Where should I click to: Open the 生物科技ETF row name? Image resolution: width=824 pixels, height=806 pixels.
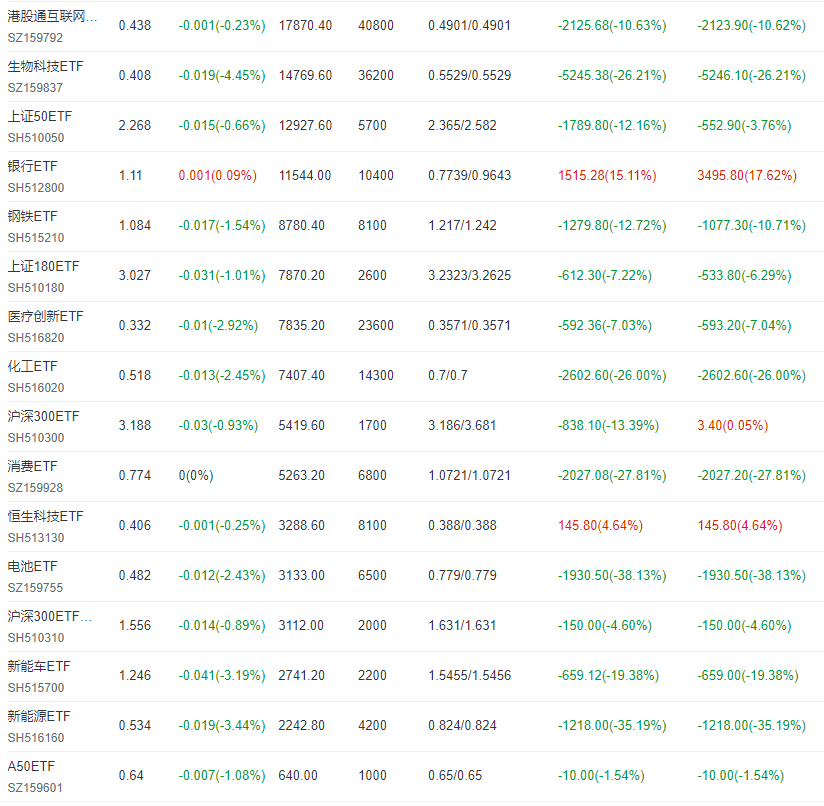pyautogui.click(x=45, y=66)
